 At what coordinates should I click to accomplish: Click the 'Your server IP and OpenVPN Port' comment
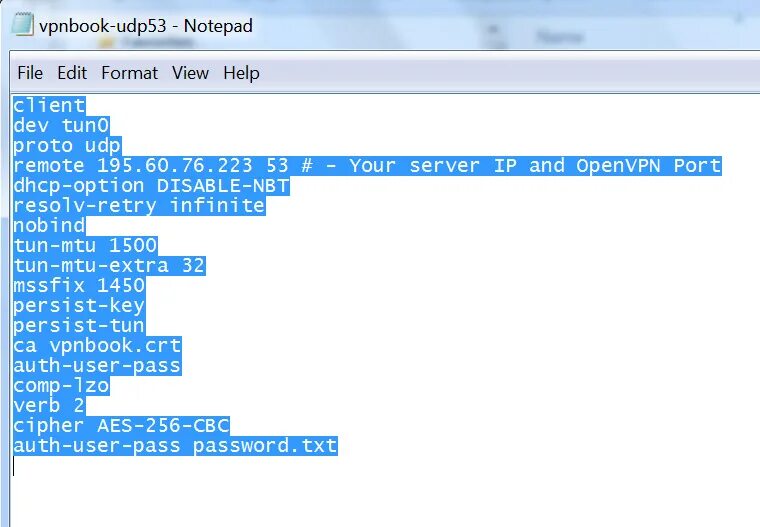pyautogui.click(x=535, y=165)
